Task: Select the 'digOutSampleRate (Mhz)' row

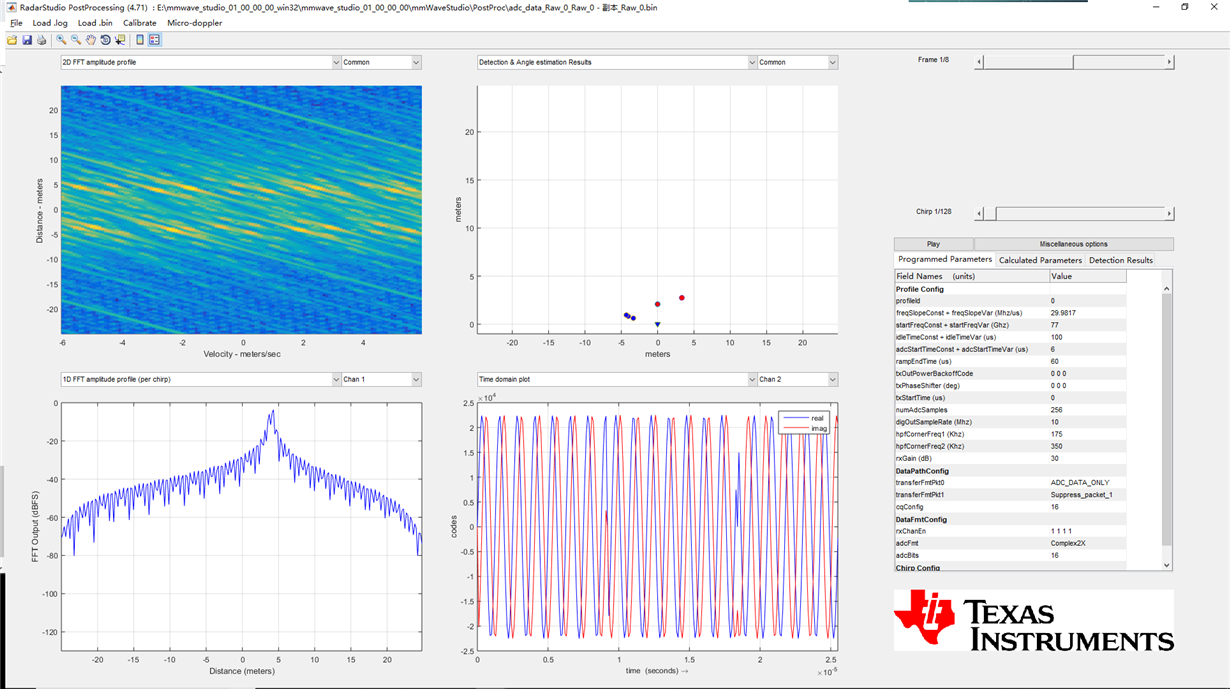Action: (x=1010, y=422)
